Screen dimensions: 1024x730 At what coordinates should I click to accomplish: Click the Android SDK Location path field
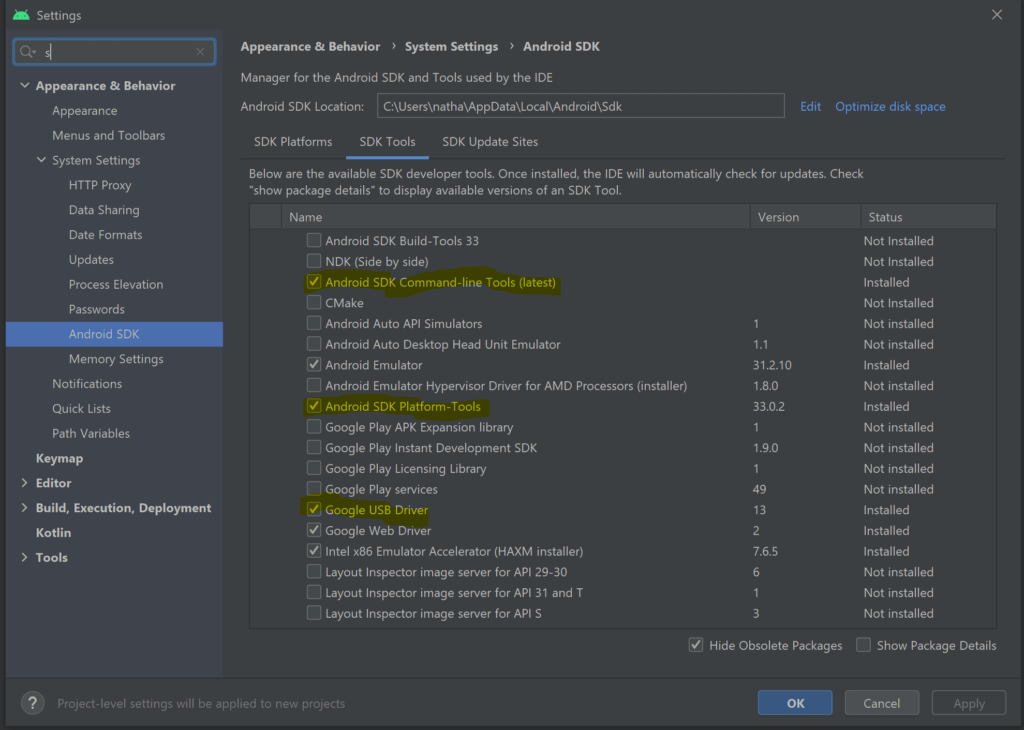[580, 105]
